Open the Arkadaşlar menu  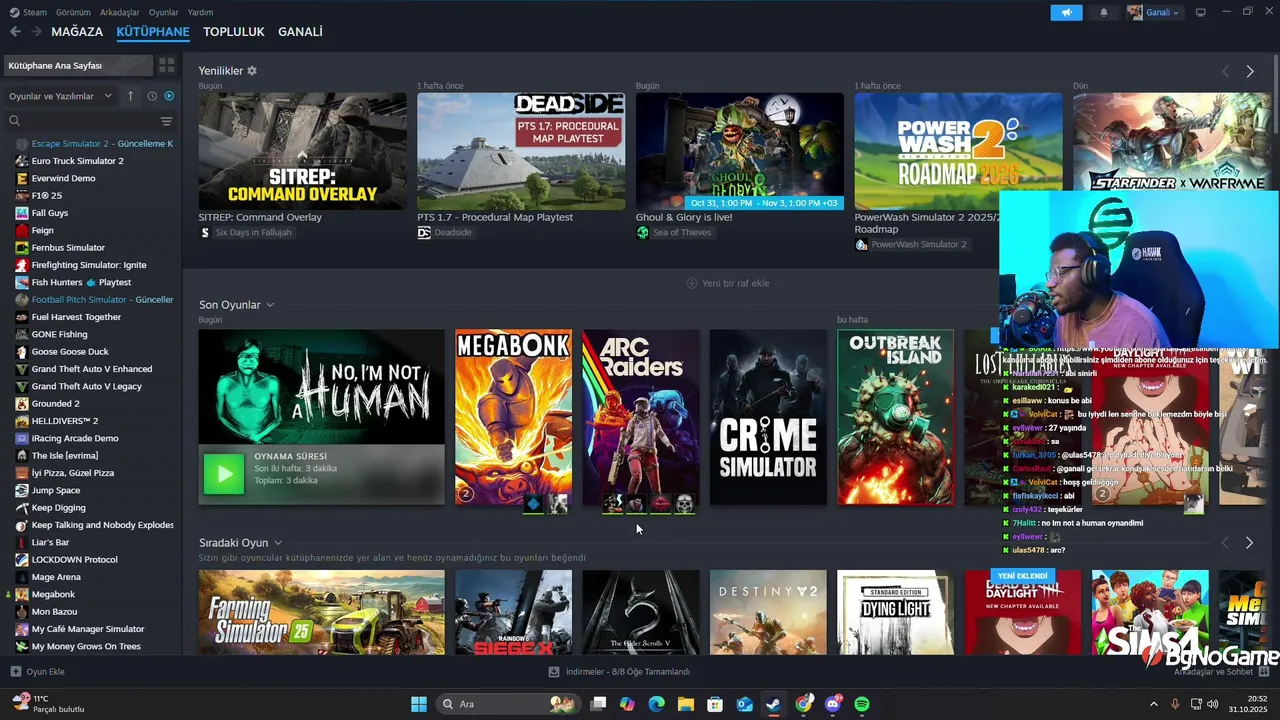120,12
